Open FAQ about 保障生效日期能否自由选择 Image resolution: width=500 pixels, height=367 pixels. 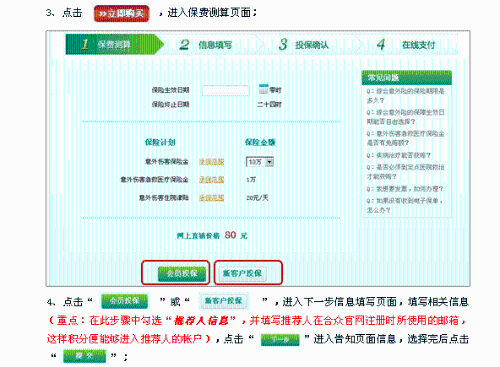[405, 117]
